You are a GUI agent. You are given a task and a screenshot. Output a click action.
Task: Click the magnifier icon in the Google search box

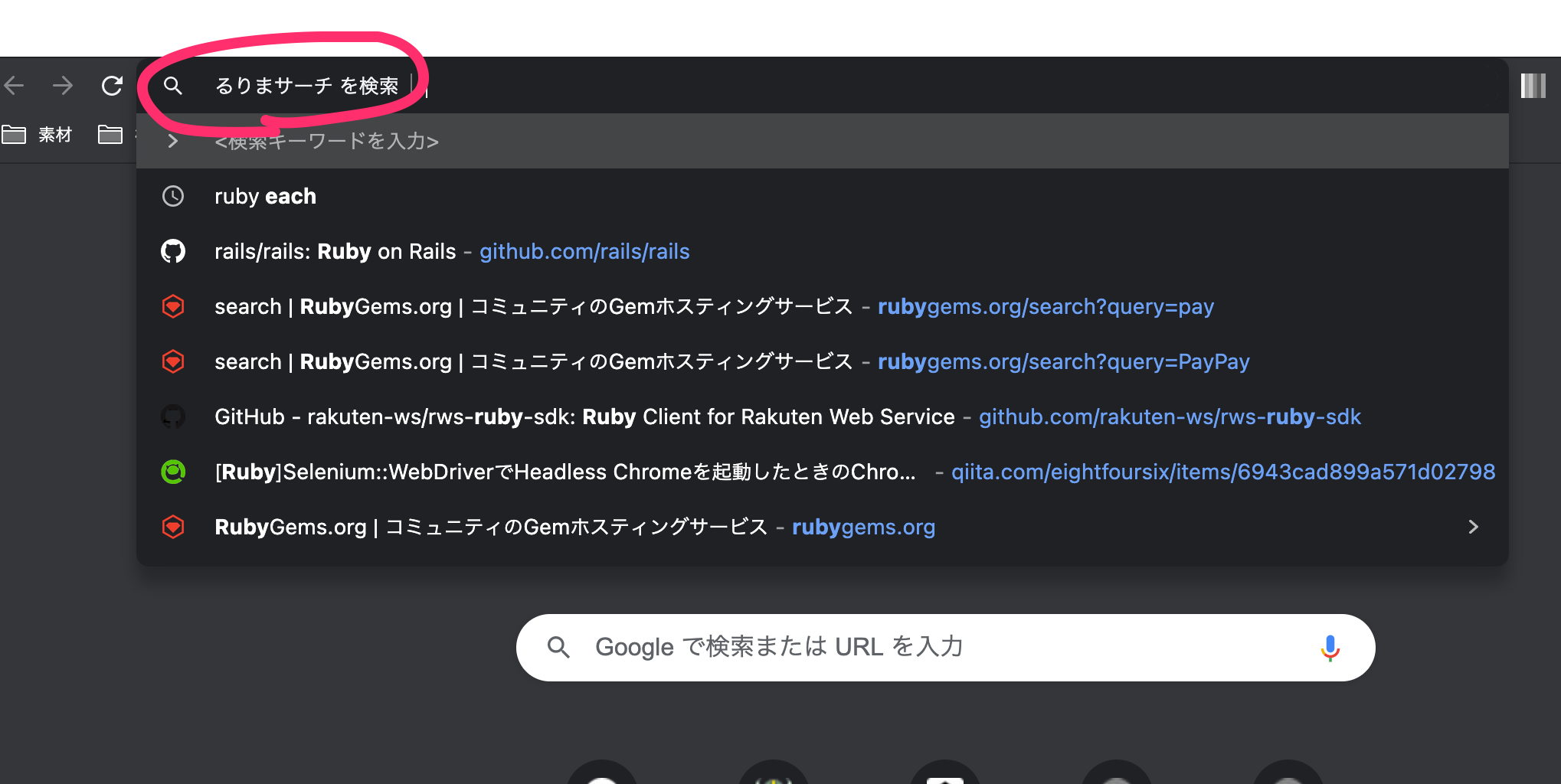point(558,648)
